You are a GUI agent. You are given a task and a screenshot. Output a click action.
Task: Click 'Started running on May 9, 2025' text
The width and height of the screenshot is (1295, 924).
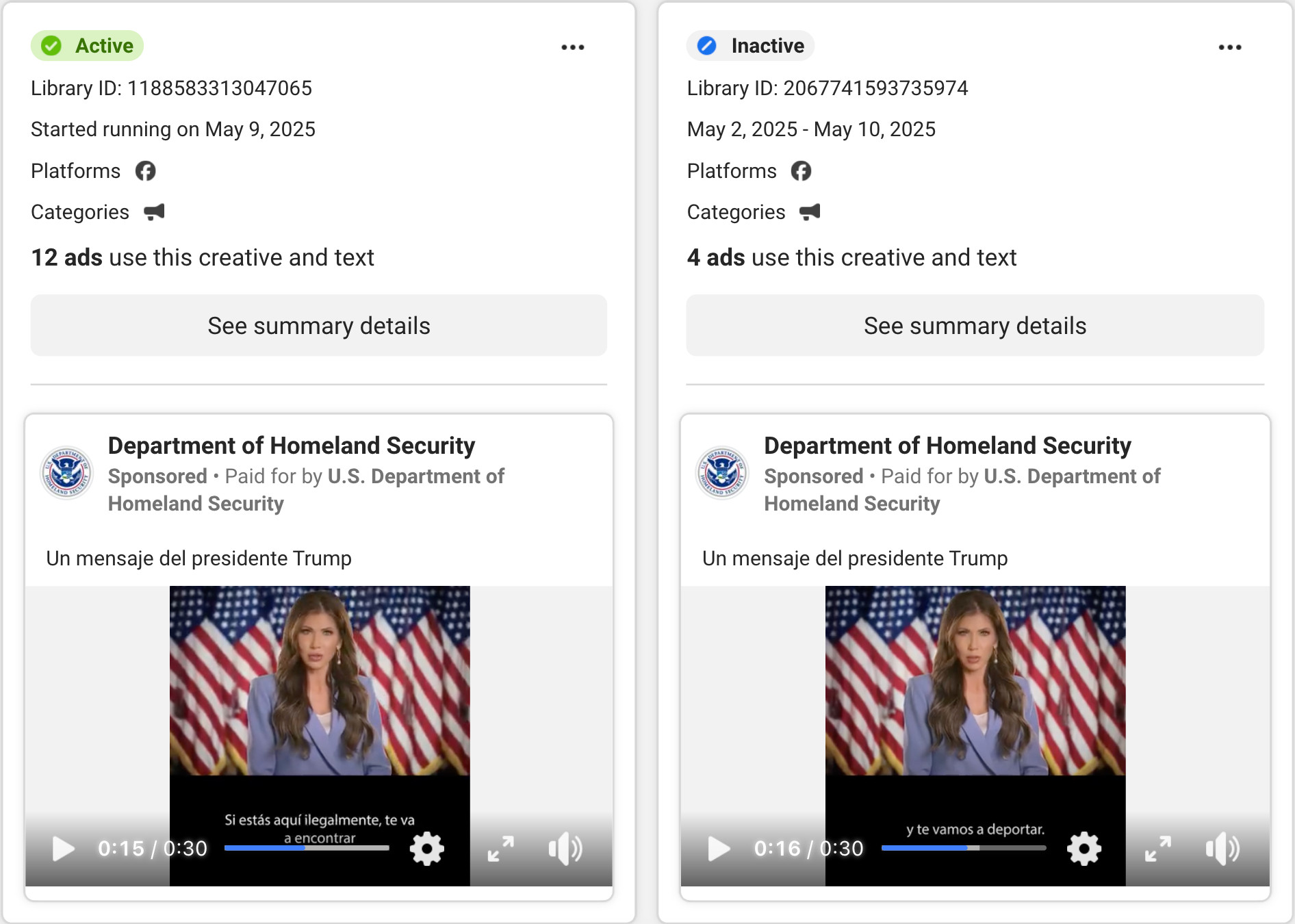click(173, 129)
